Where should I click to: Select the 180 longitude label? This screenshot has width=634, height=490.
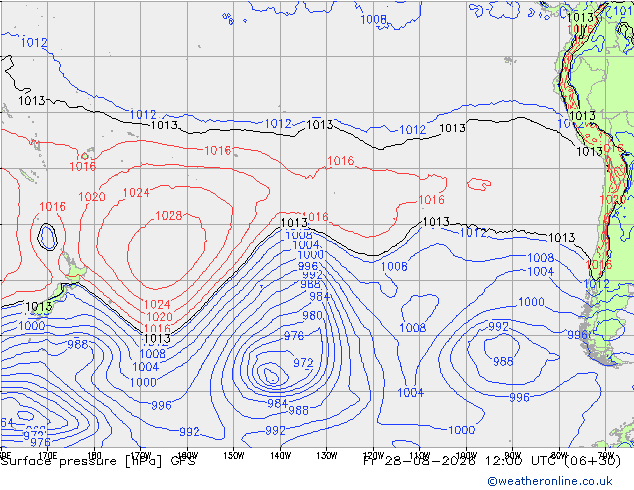94,456
